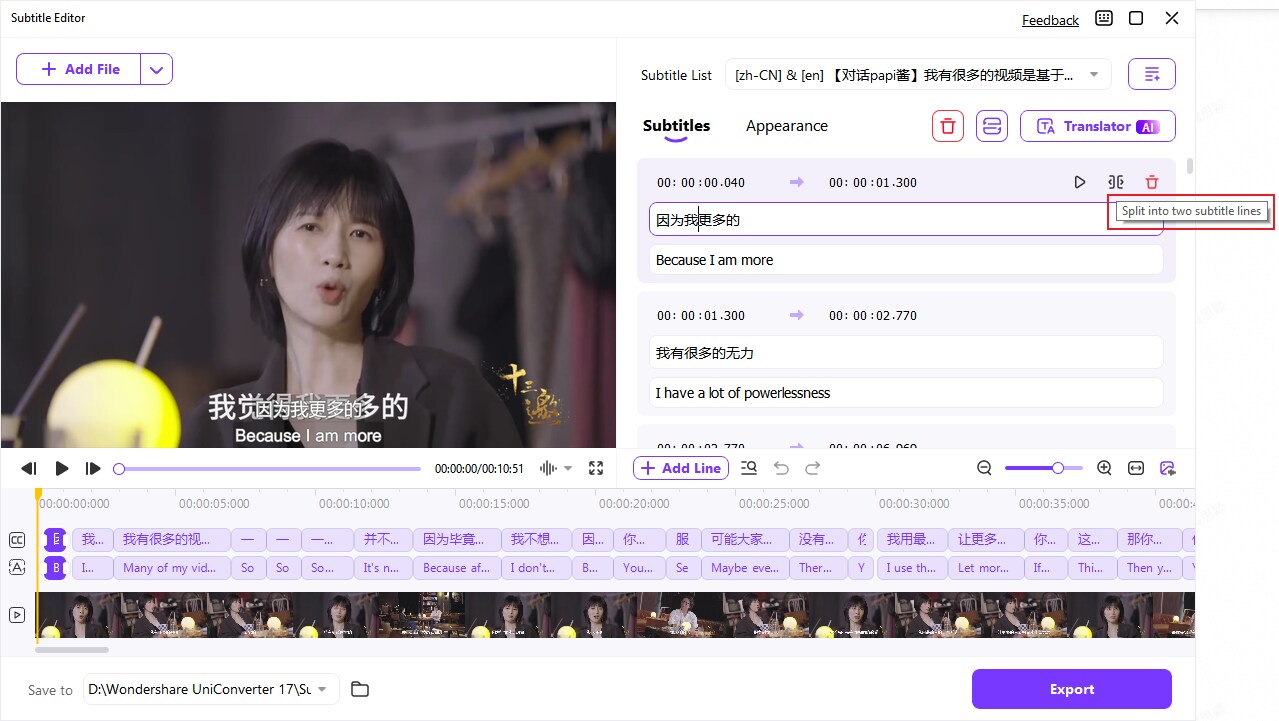
Task: Delete the first subtitle entry with red trash icon
Action: click(1152, 182)
